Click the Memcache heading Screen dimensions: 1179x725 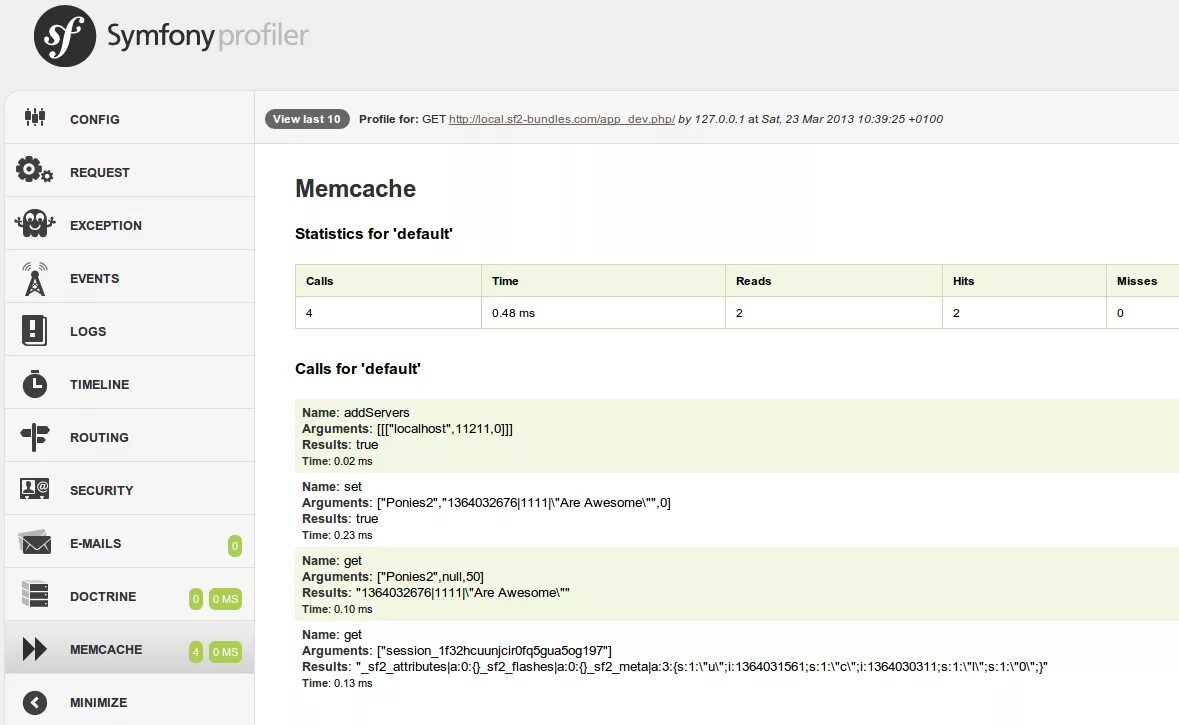[355, 188]
